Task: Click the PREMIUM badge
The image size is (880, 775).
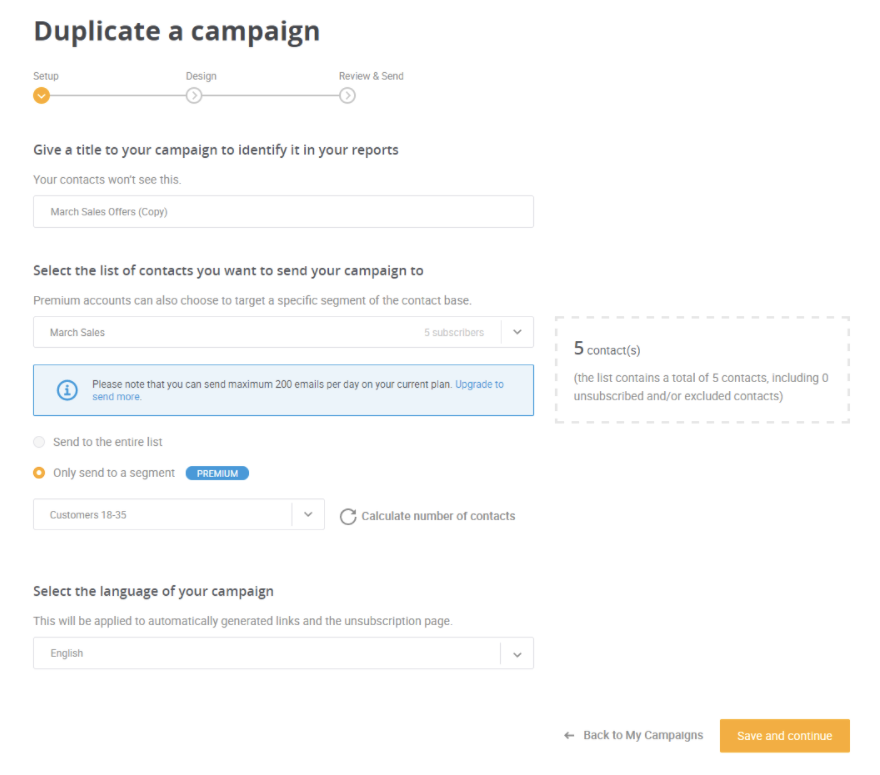Action: 217,473
